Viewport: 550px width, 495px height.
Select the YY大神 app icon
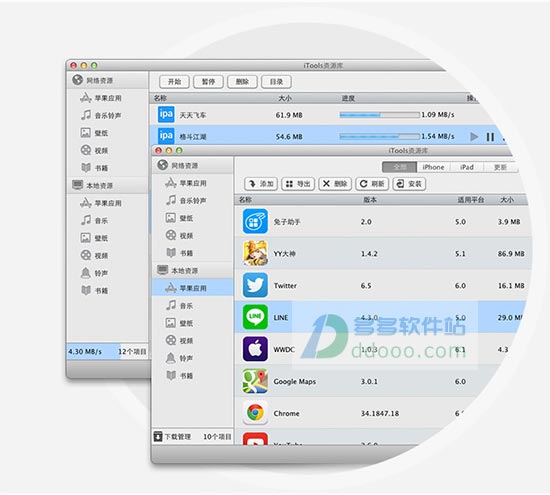coord(255,253)
